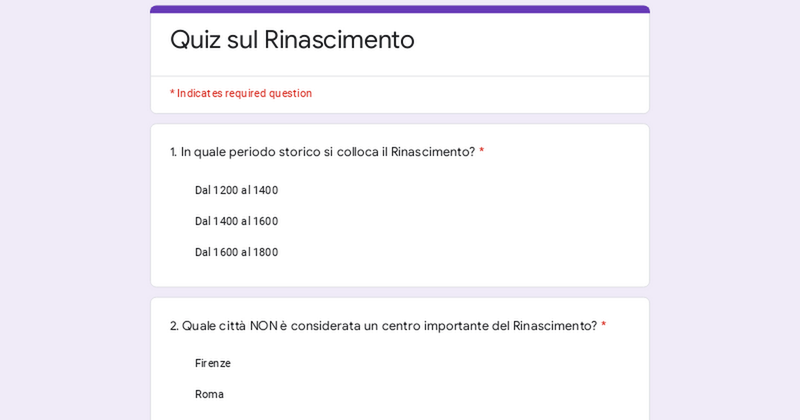Screen dimensions: 800x420
Task: Click the red asterisk before "Indicates required question"
Action: coord(172,93)
